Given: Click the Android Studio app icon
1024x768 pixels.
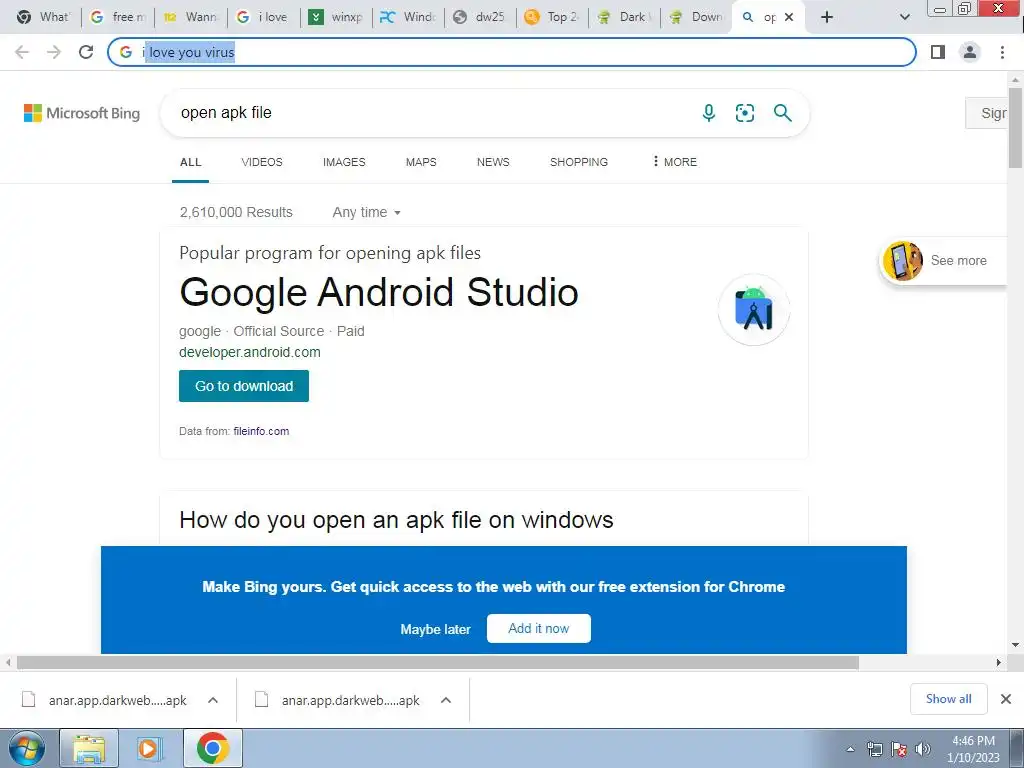Looking at the screenshot, I should click(754, 310).
